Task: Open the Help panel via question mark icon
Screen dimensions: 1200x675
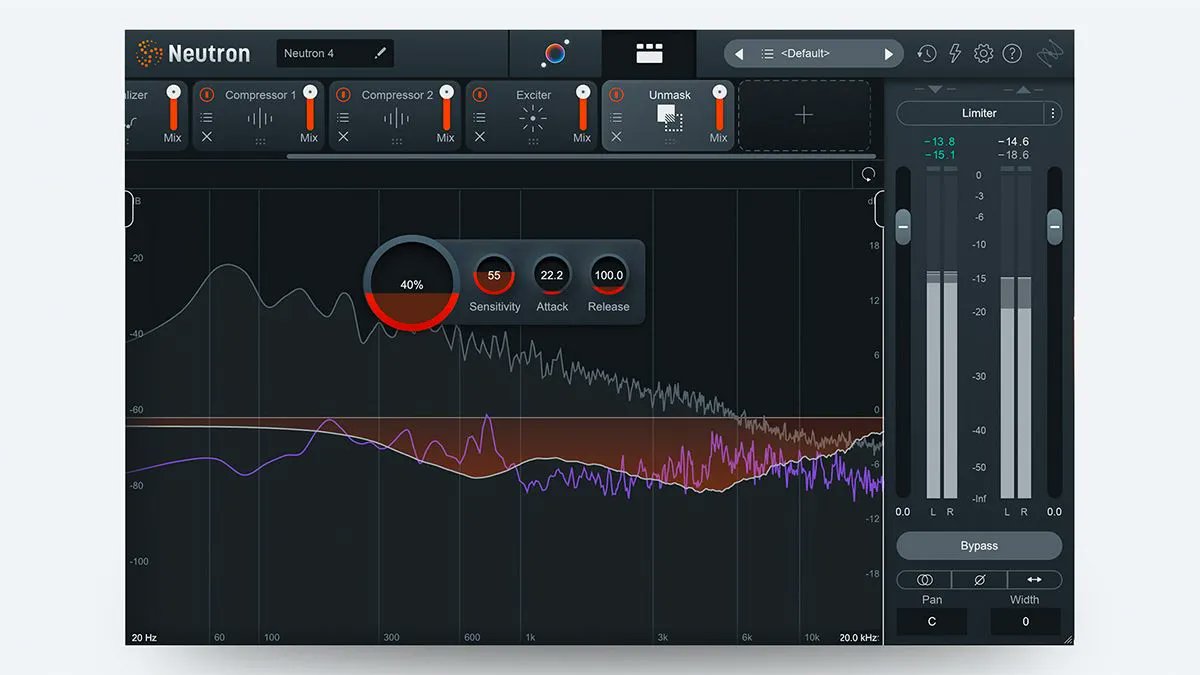Action: (1012, 53)
